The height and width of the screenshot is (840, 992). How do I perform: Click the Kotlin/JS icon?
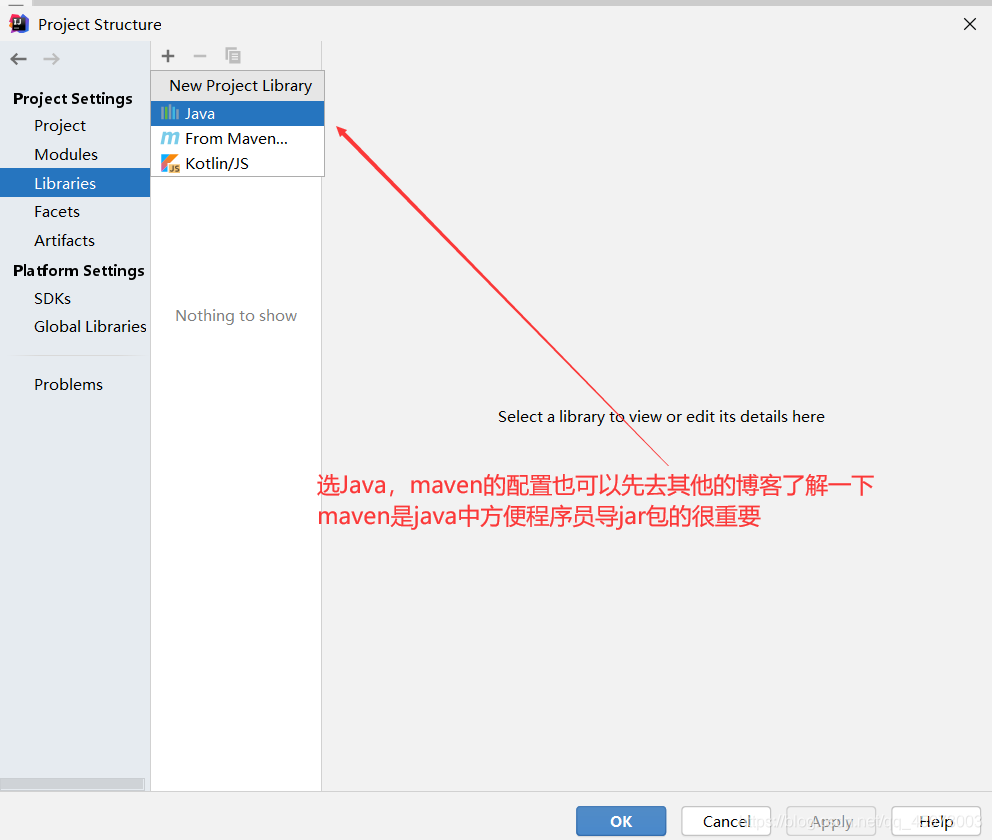tap(170, 163)
